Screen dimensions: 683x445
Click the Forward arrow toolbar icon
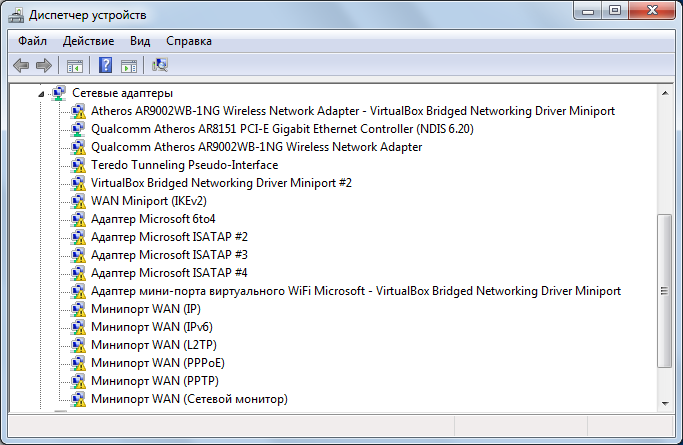tap(44, 66)
